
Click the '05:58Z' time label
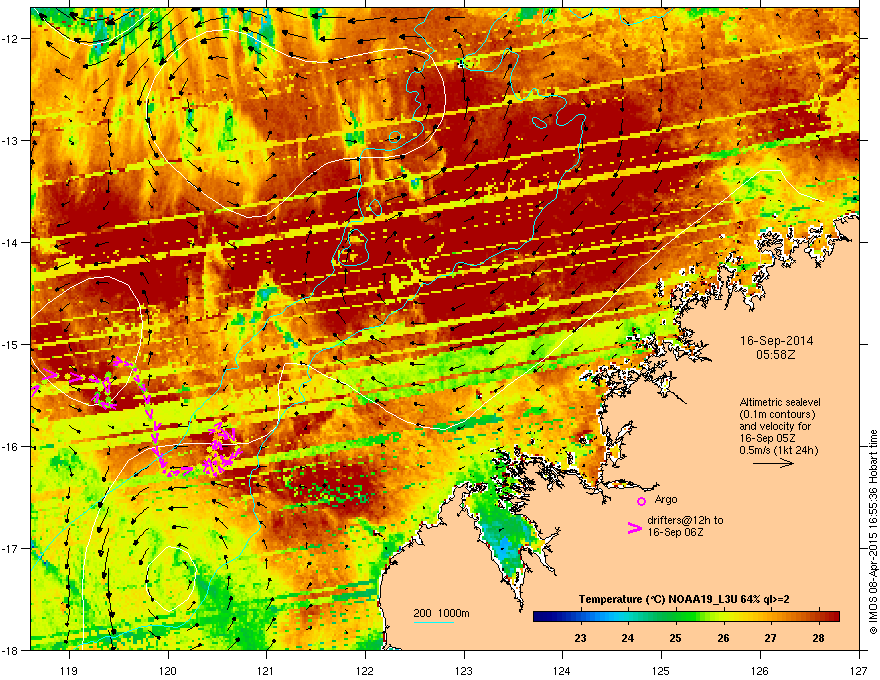click(776, 355)
